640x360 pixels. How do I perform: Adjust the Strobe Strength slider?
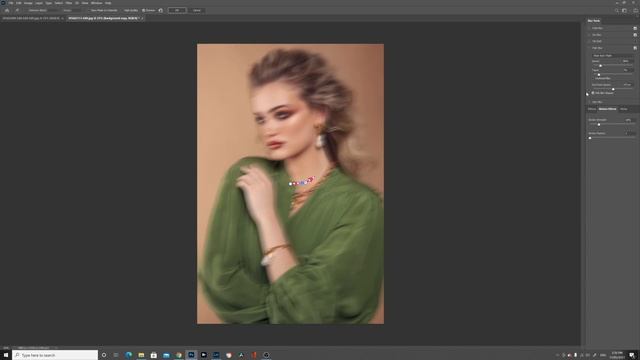point(599,124)
